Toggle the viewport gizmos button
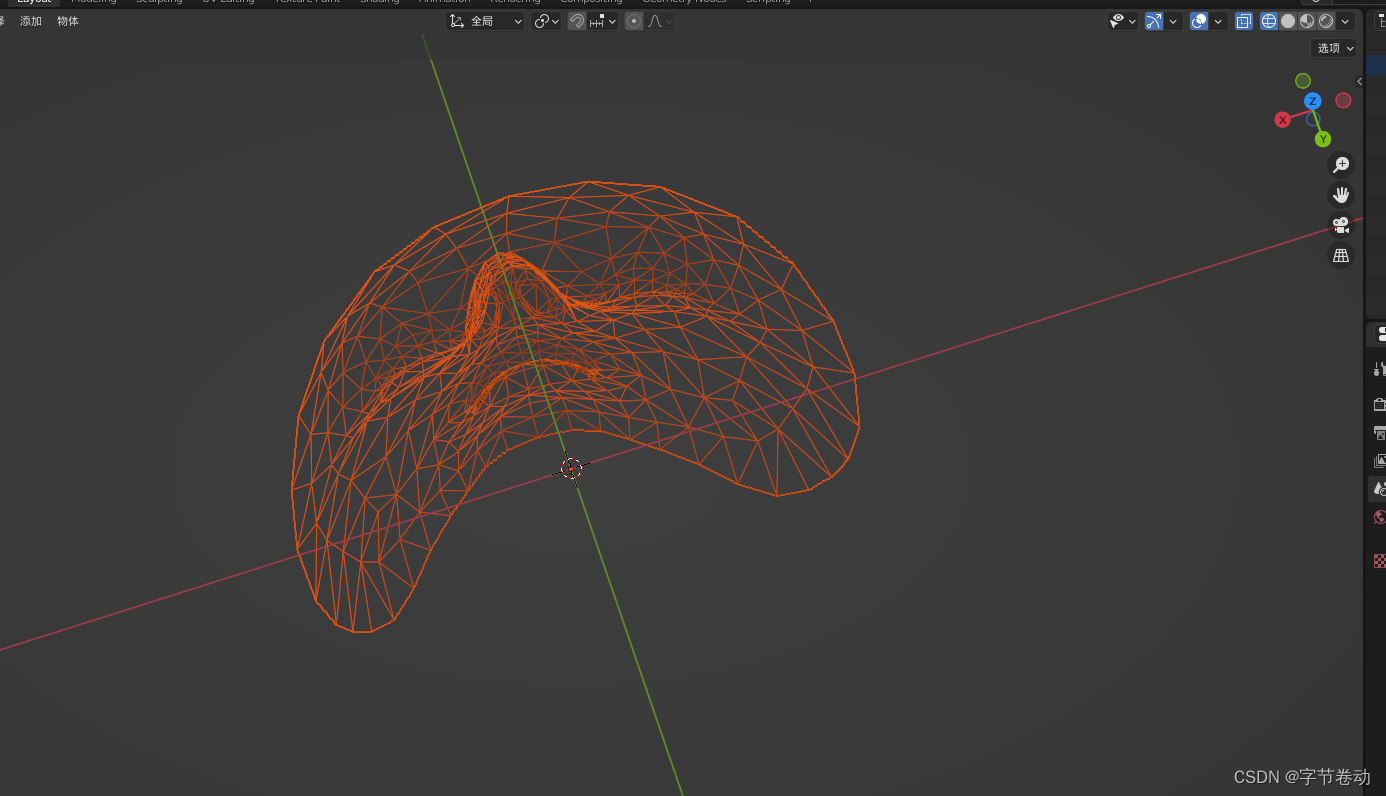The image size is (1386, 796). tap(1154, 21)
